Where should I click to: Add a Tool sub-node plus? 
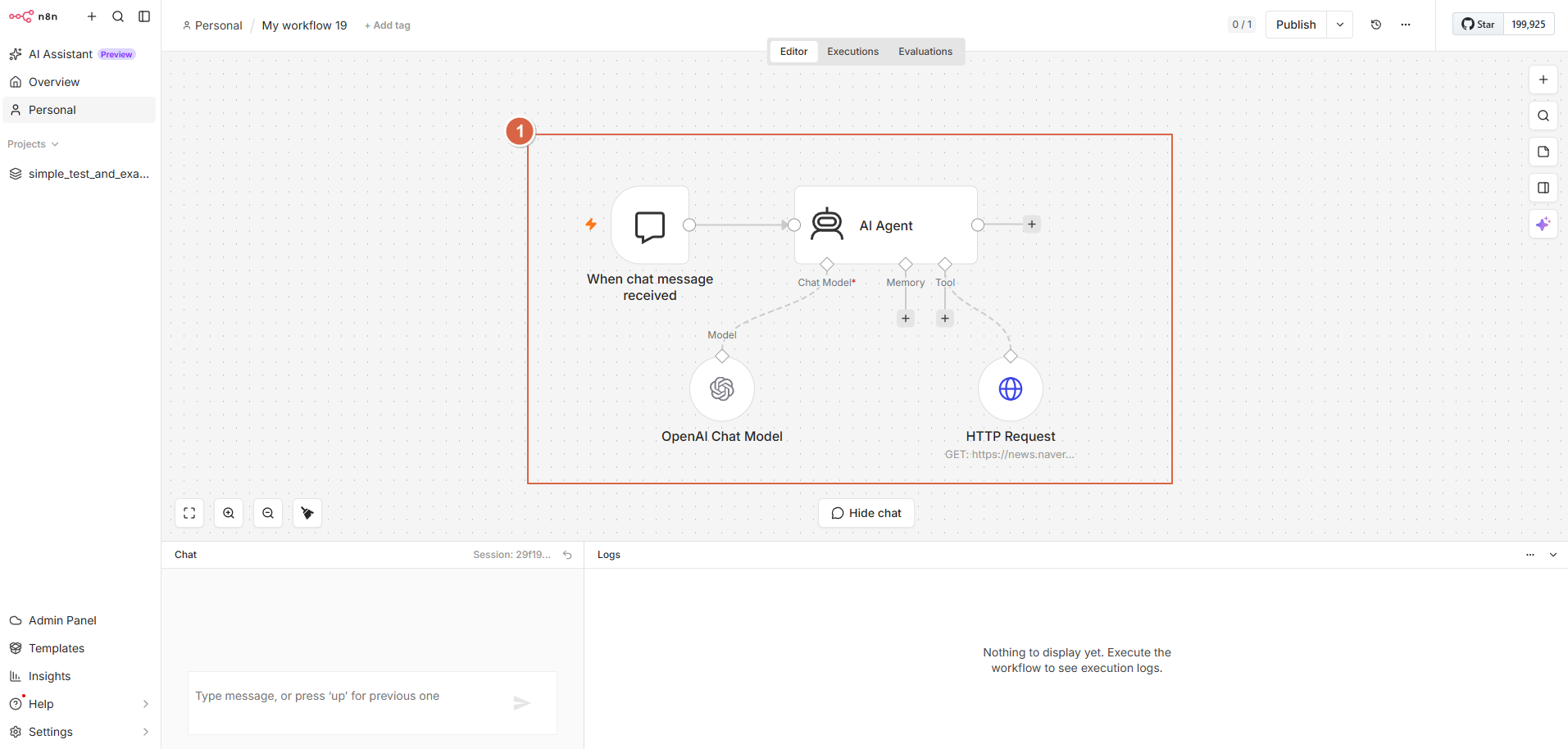click(945, 319)
